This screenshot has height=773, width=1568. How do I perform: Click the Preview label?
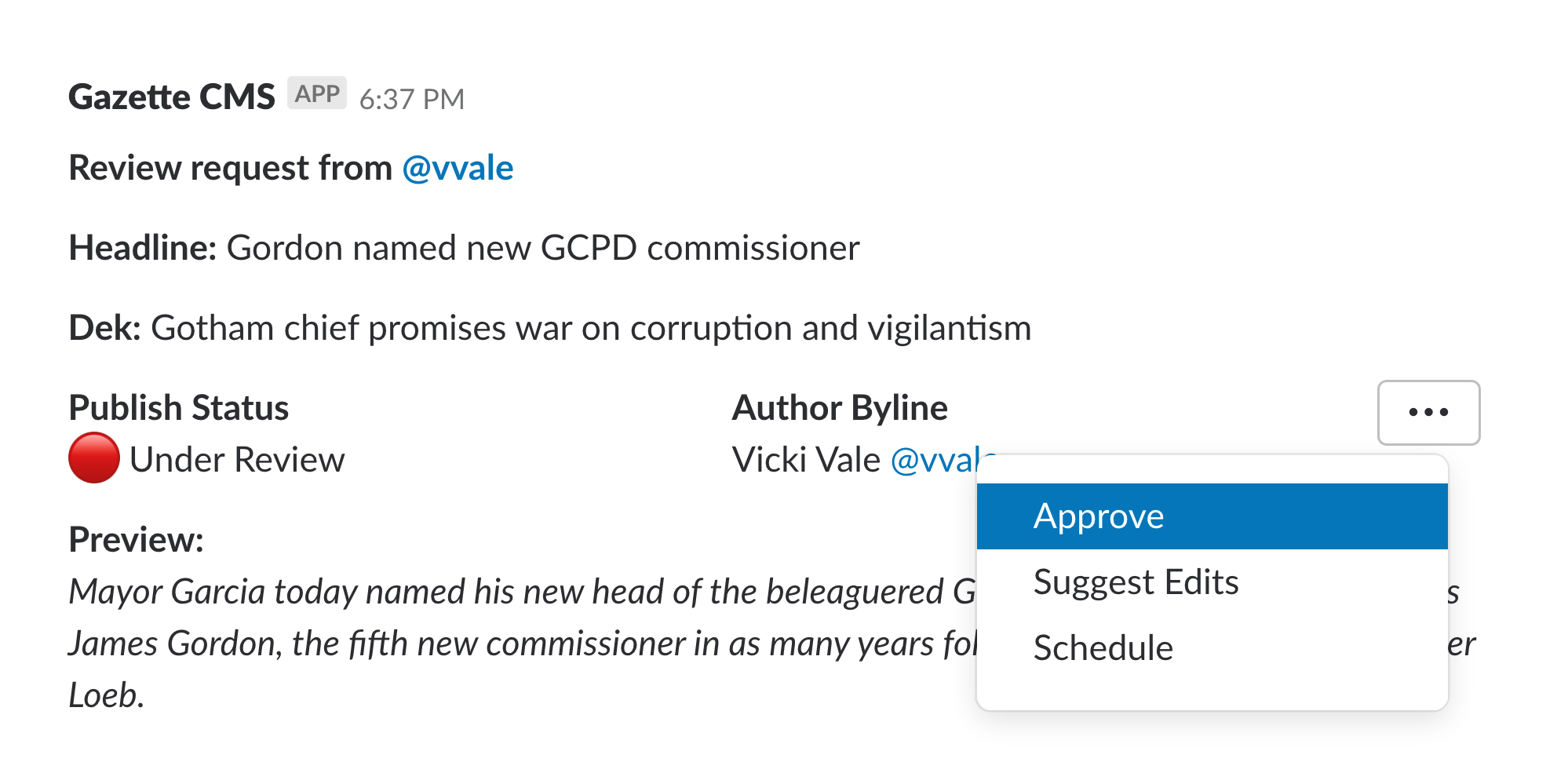(x=137, y=540)
